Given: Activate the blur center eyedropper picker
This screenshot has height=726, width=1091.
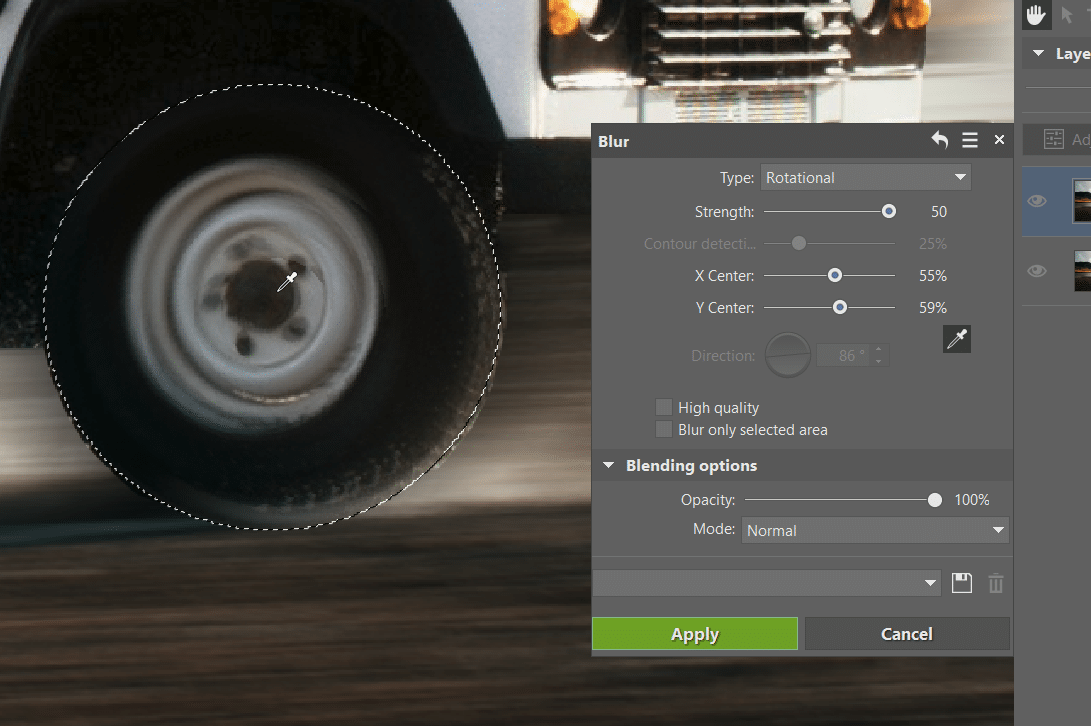Looking at the screenshot, I should click(x=956, y=339).
